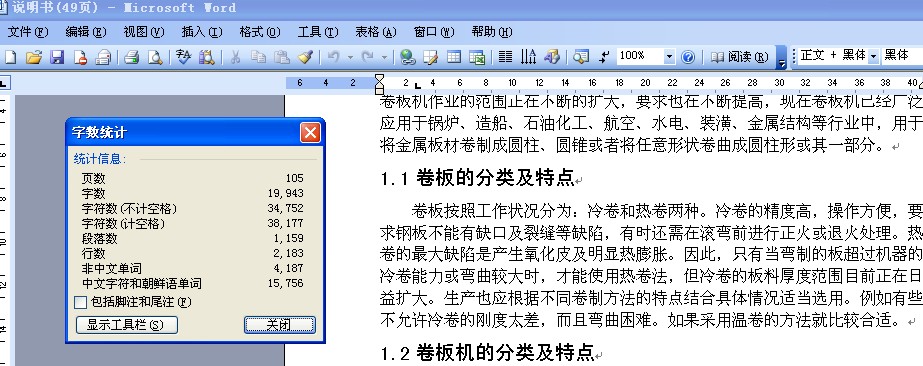Open the 格式(O) menu
923x366 pixels.
260,32
